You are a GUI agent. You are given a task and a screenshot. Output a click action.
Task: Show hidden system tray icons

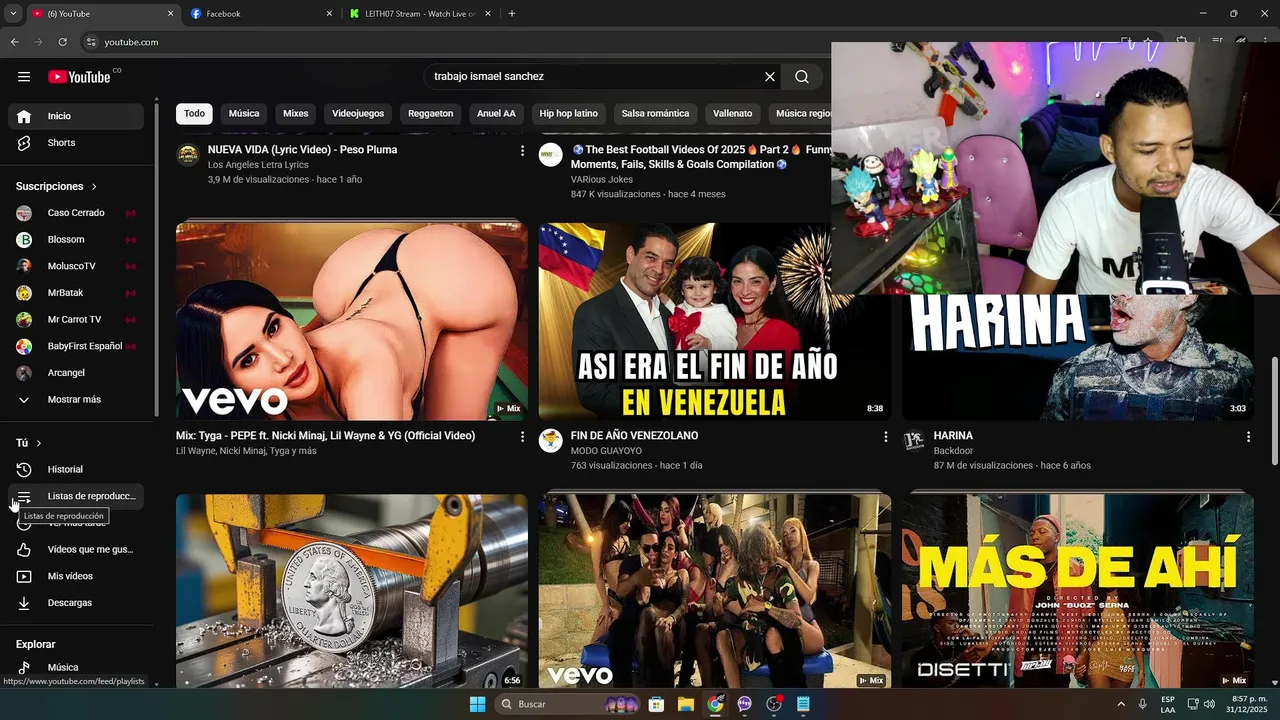coord(1121,704)
